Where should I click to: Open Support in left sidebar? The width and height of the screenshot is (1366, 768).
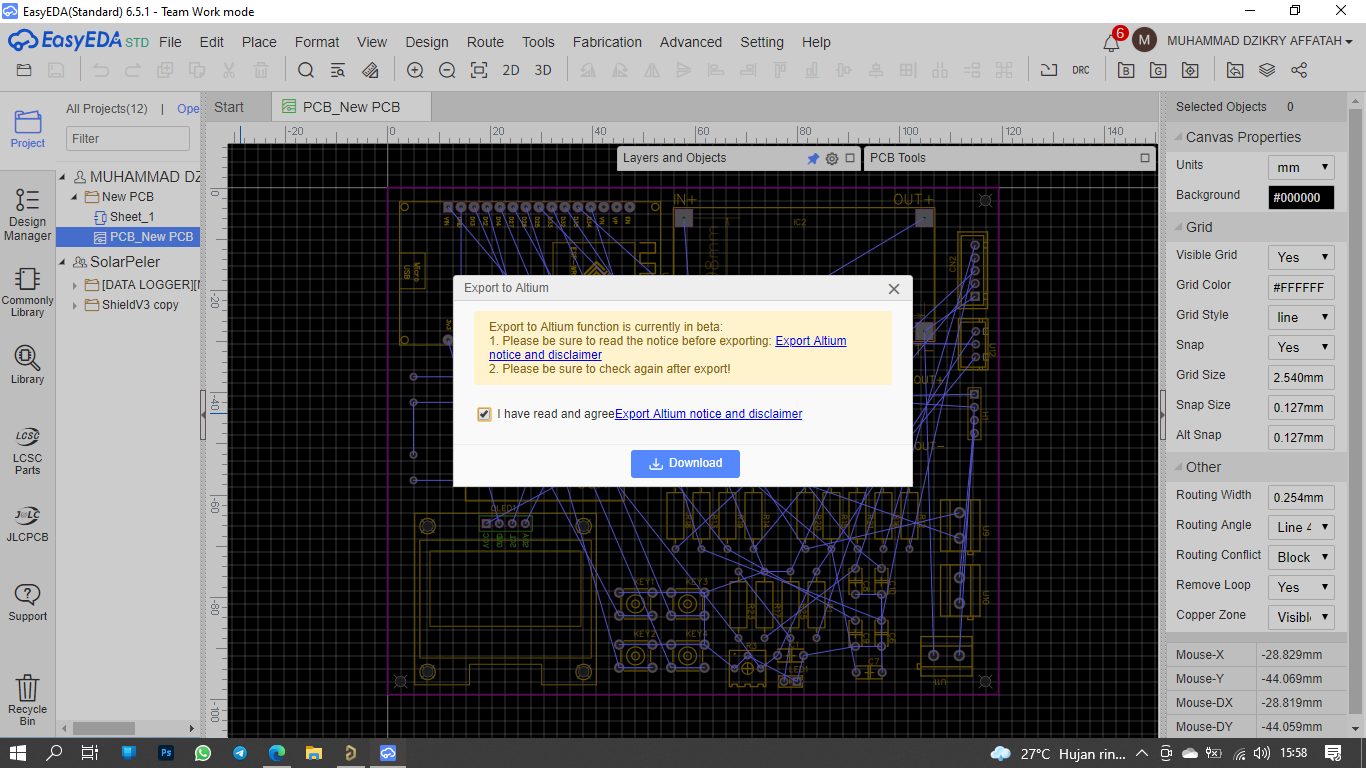(28, 602)
